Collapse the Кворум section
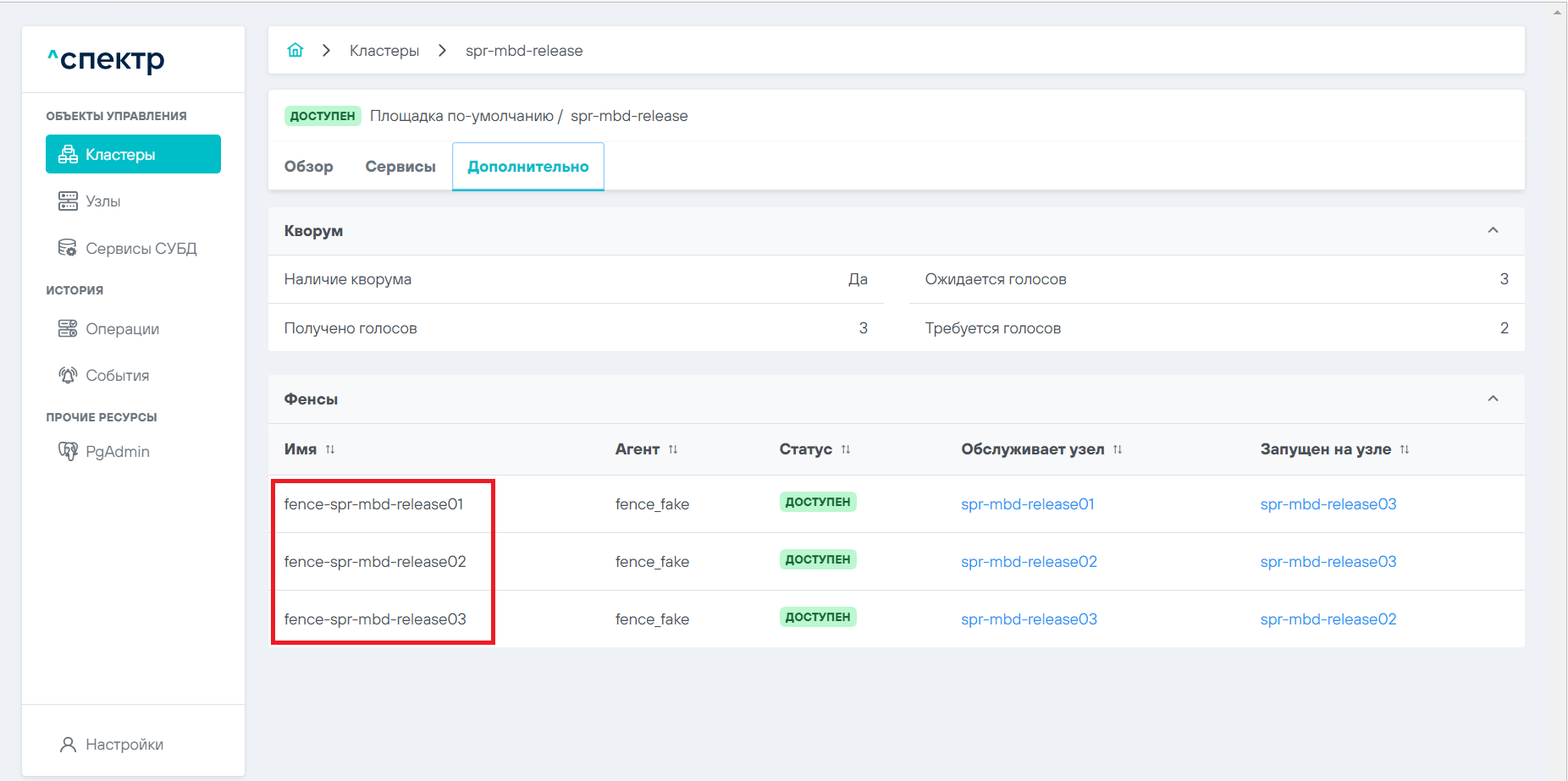 pos(1493,230)
